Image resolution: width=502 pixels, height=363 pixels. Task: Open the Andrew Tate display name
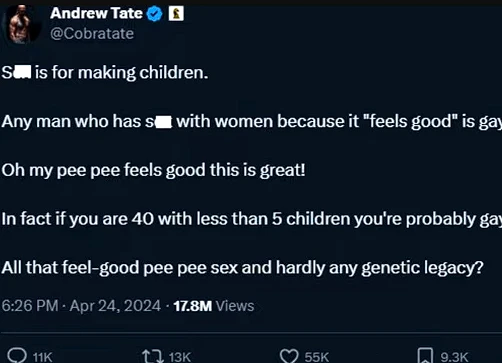[x=96, y=13]
